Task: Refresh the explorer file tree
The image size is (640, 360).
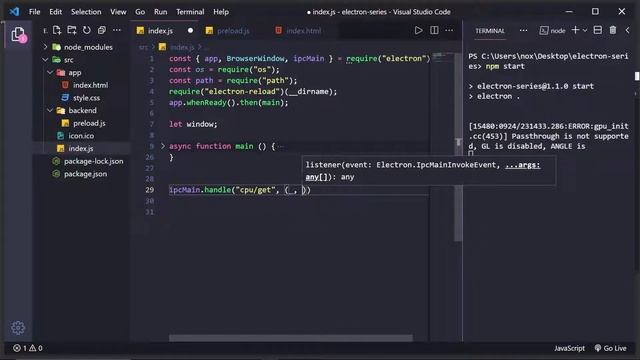Action: [87, 30]
